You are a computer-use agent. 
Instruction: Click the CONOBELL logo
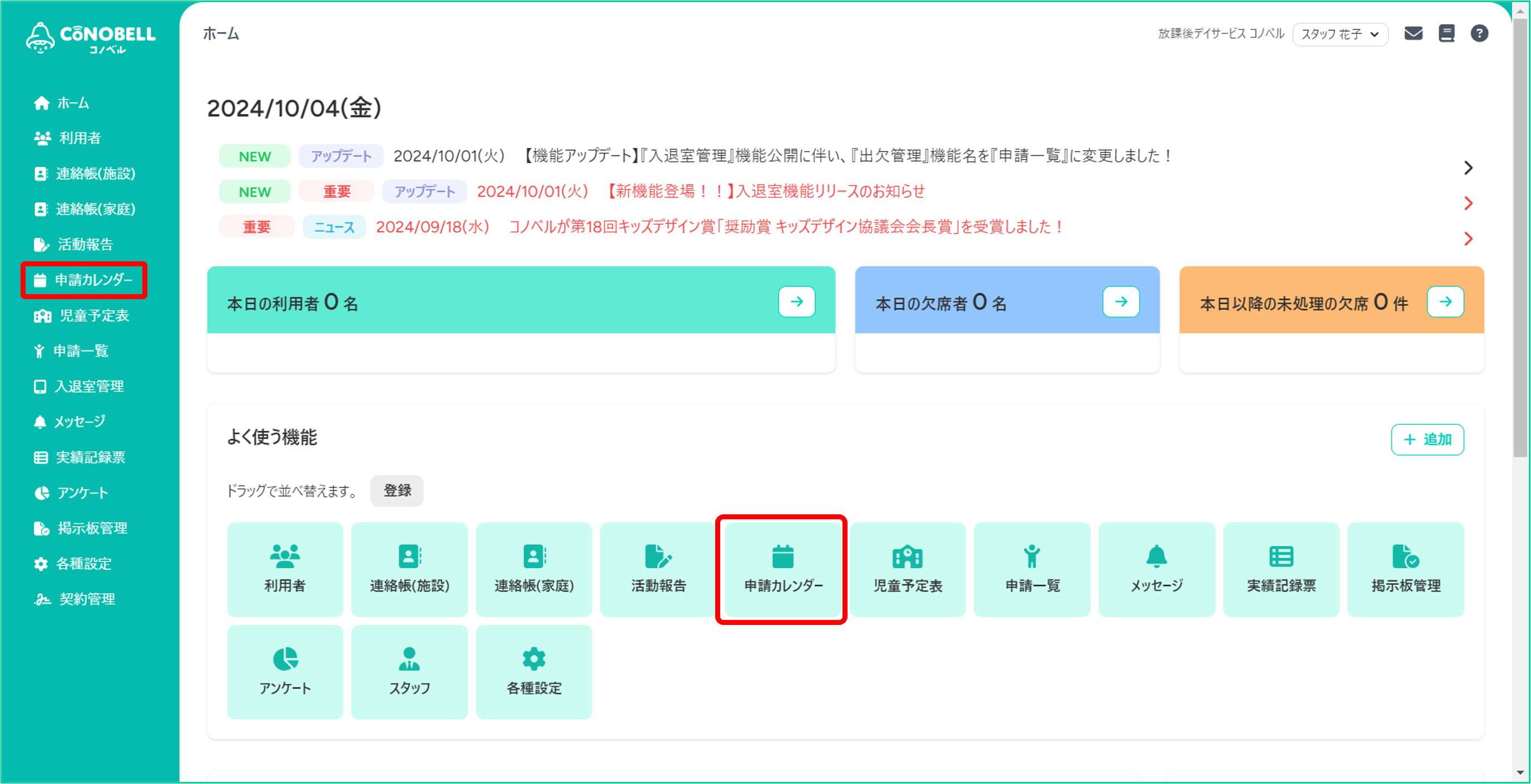[90, 38]
